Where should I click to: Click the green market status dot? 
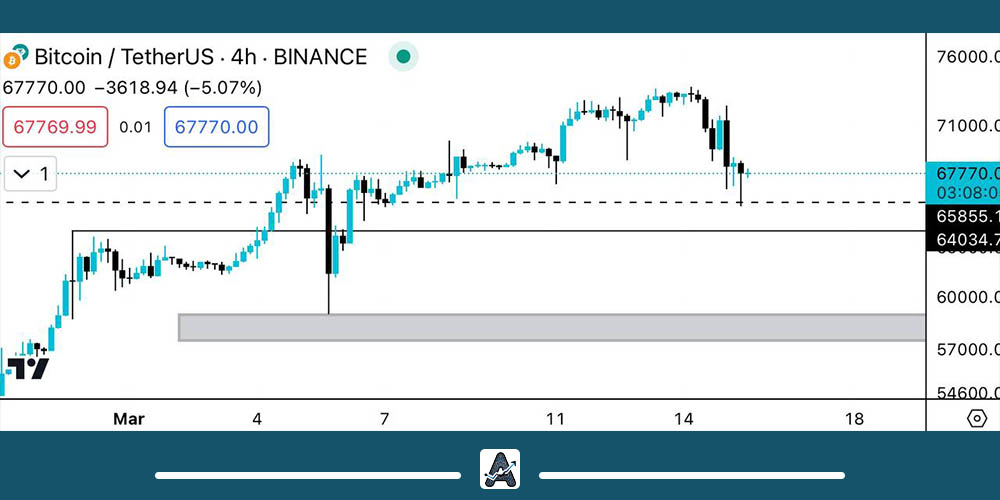coord(403,57)
